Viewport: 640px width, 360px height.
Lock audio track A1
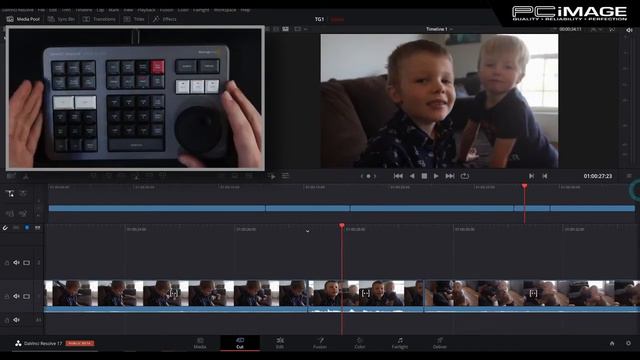[x=7, y=320]
